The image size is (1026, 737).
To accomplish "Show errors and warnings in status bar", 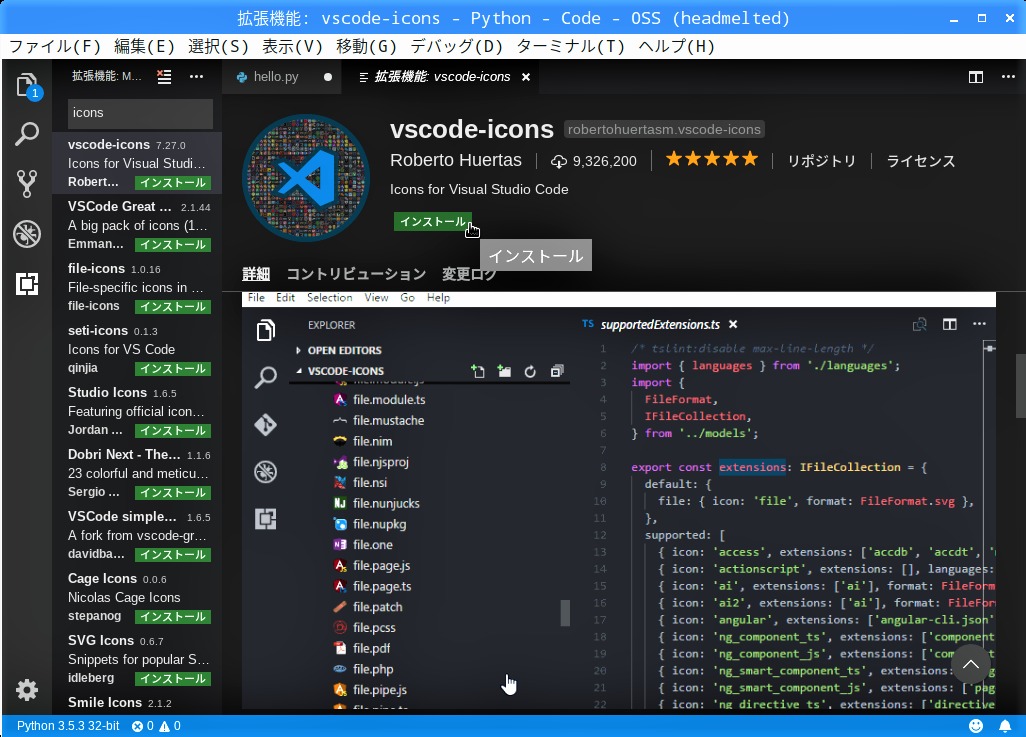I will click(156, 726).
